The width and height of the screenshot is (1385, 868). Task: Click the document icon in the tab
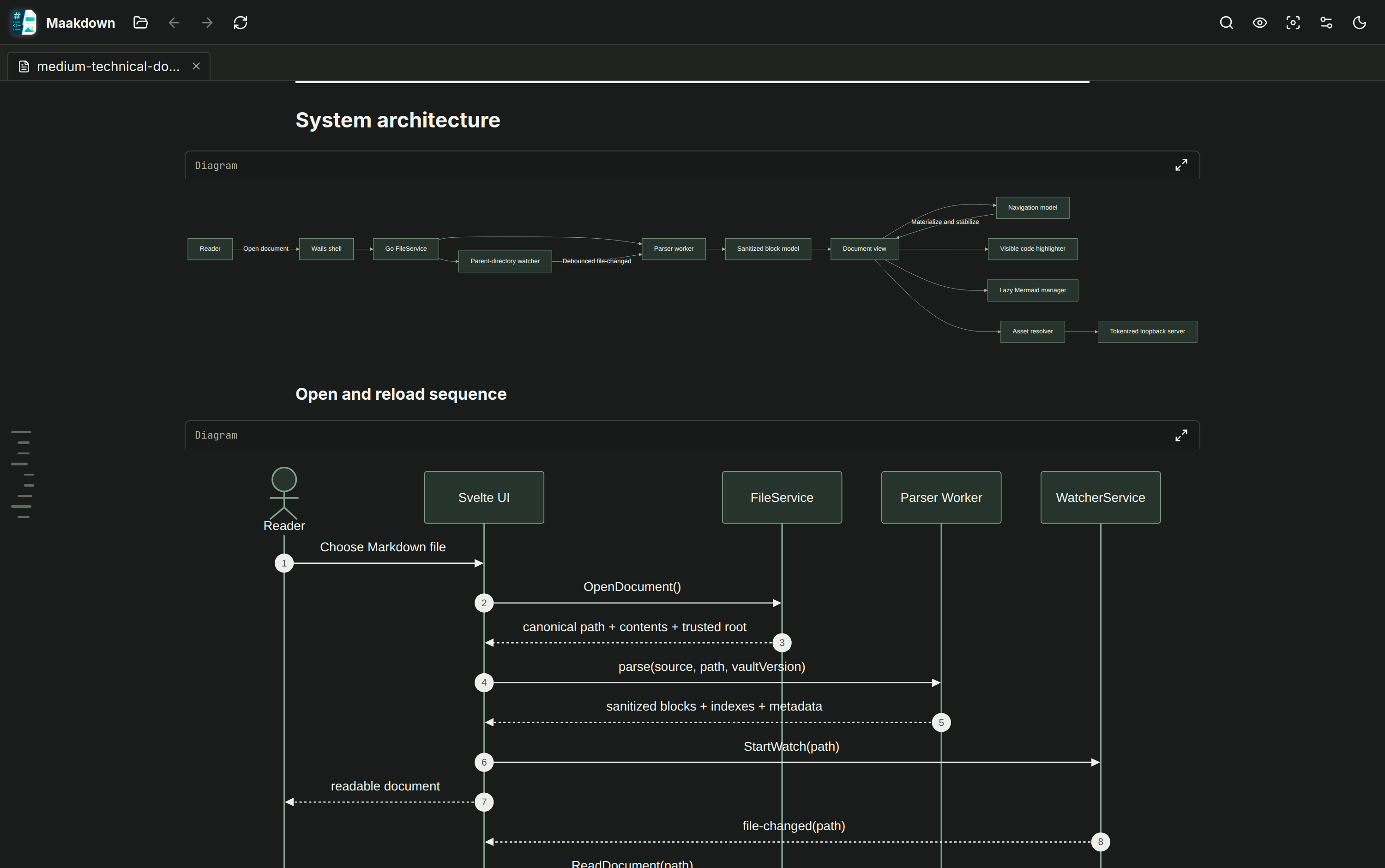pyautogui.click(x=24, y=66)
